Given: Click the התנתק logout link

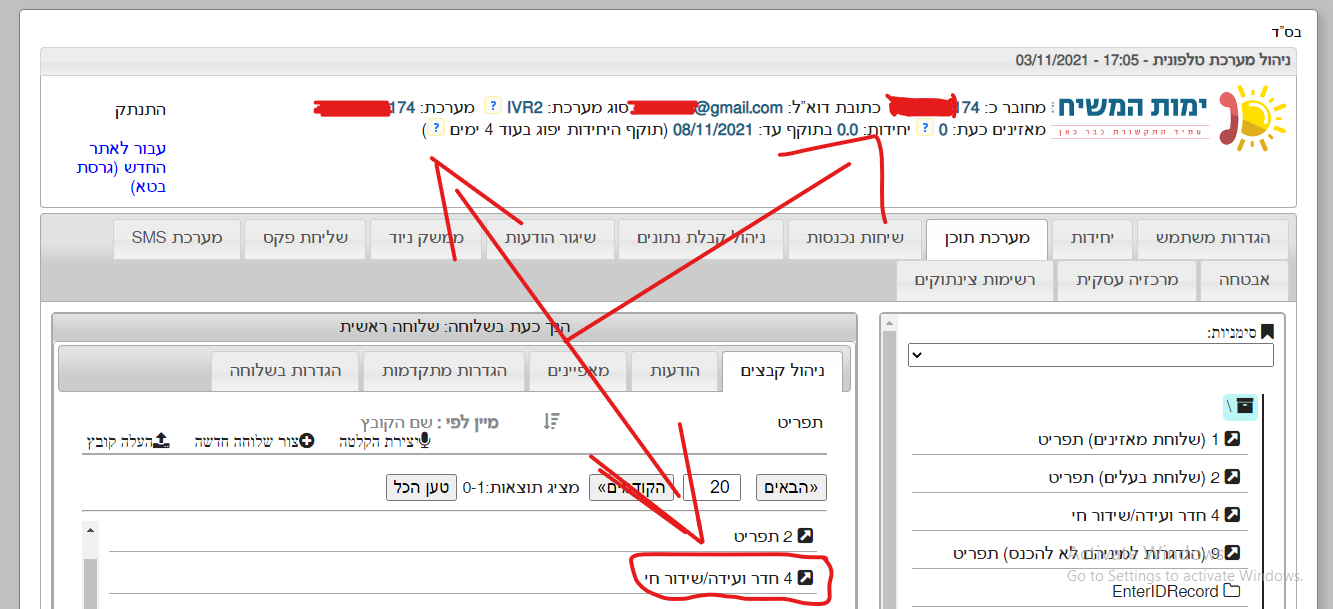Looking at the screenshot, I should click(140, 109).
